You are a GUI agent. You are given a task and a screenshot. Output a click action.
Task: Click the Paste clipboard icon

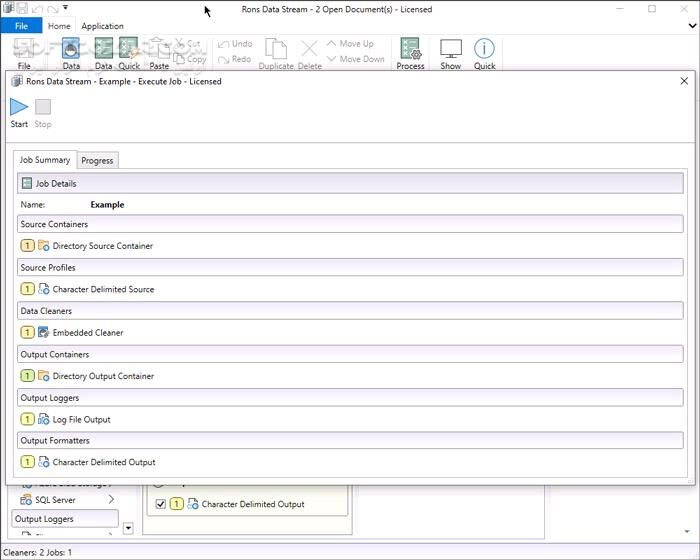coord(157,49)
